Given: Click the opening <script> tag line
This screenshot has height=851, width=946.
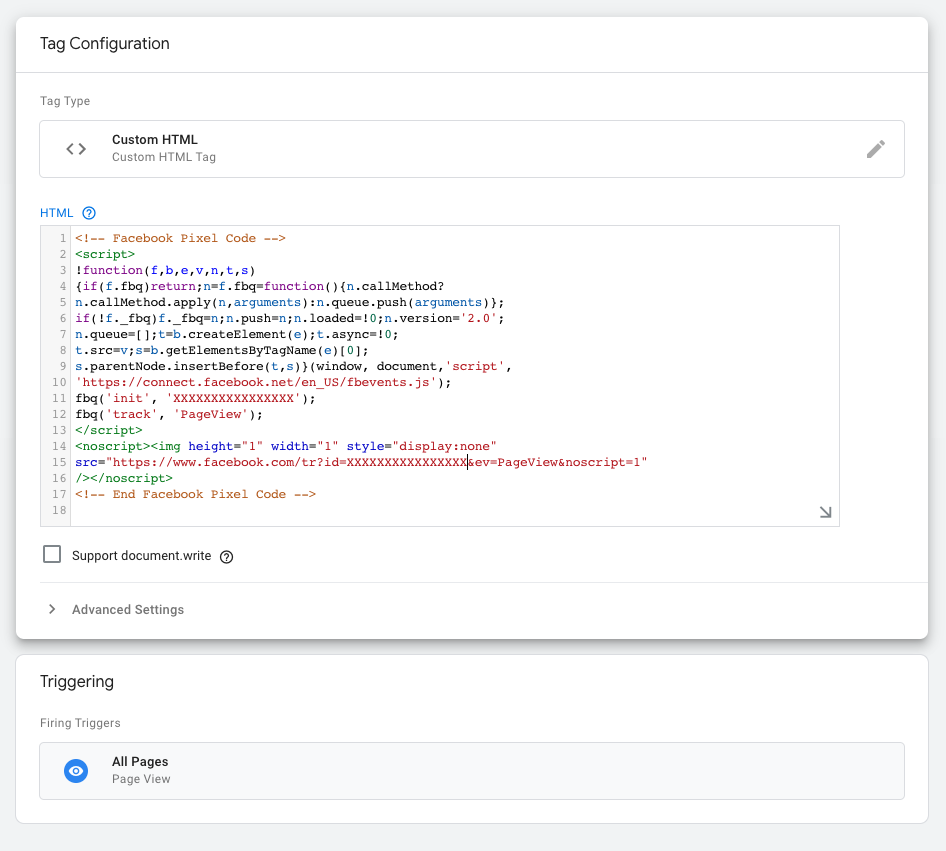Looking at the screenshot, I should tap(105, 255).
